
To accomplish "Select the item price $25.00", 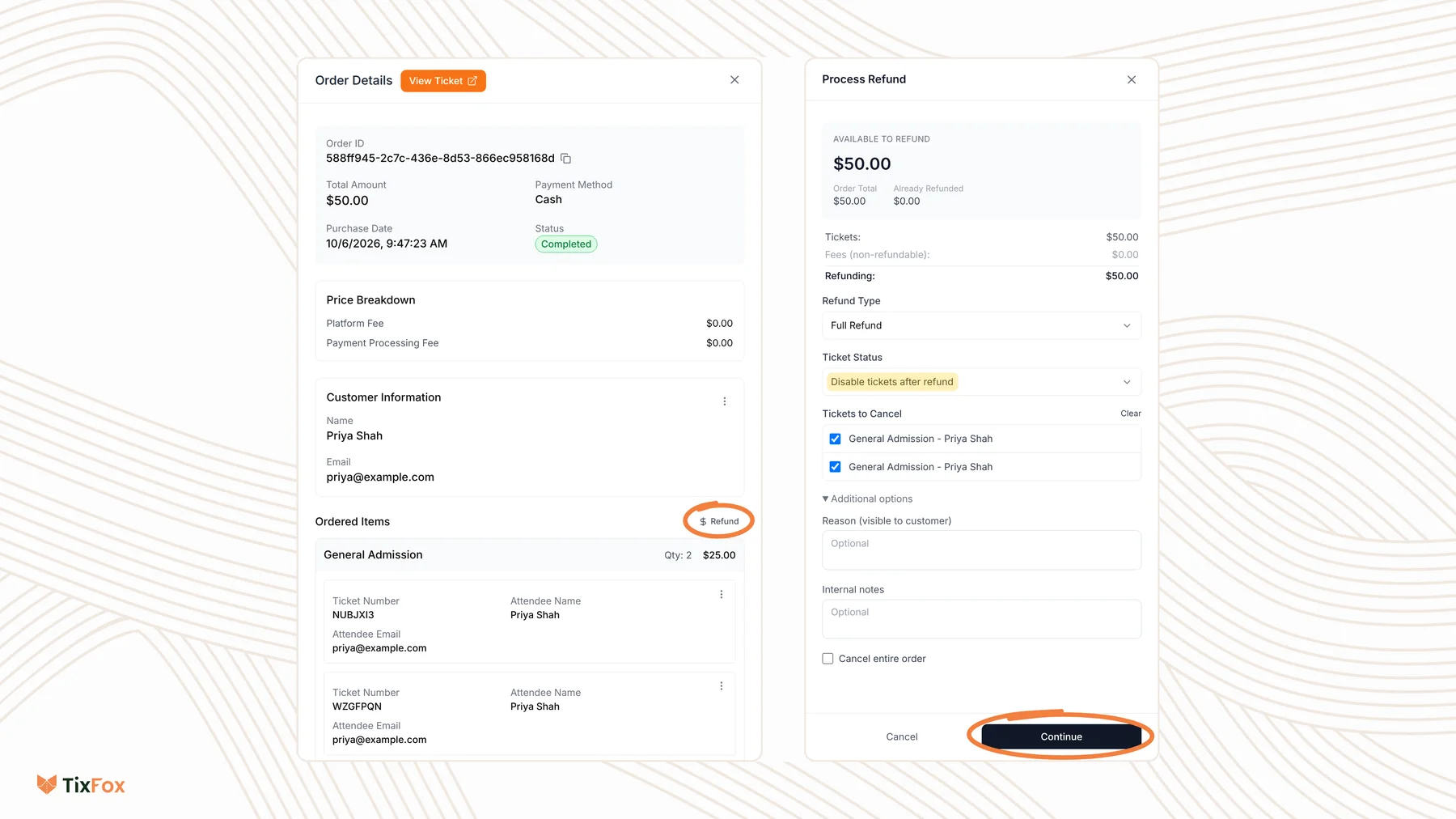I will point(719,555).
